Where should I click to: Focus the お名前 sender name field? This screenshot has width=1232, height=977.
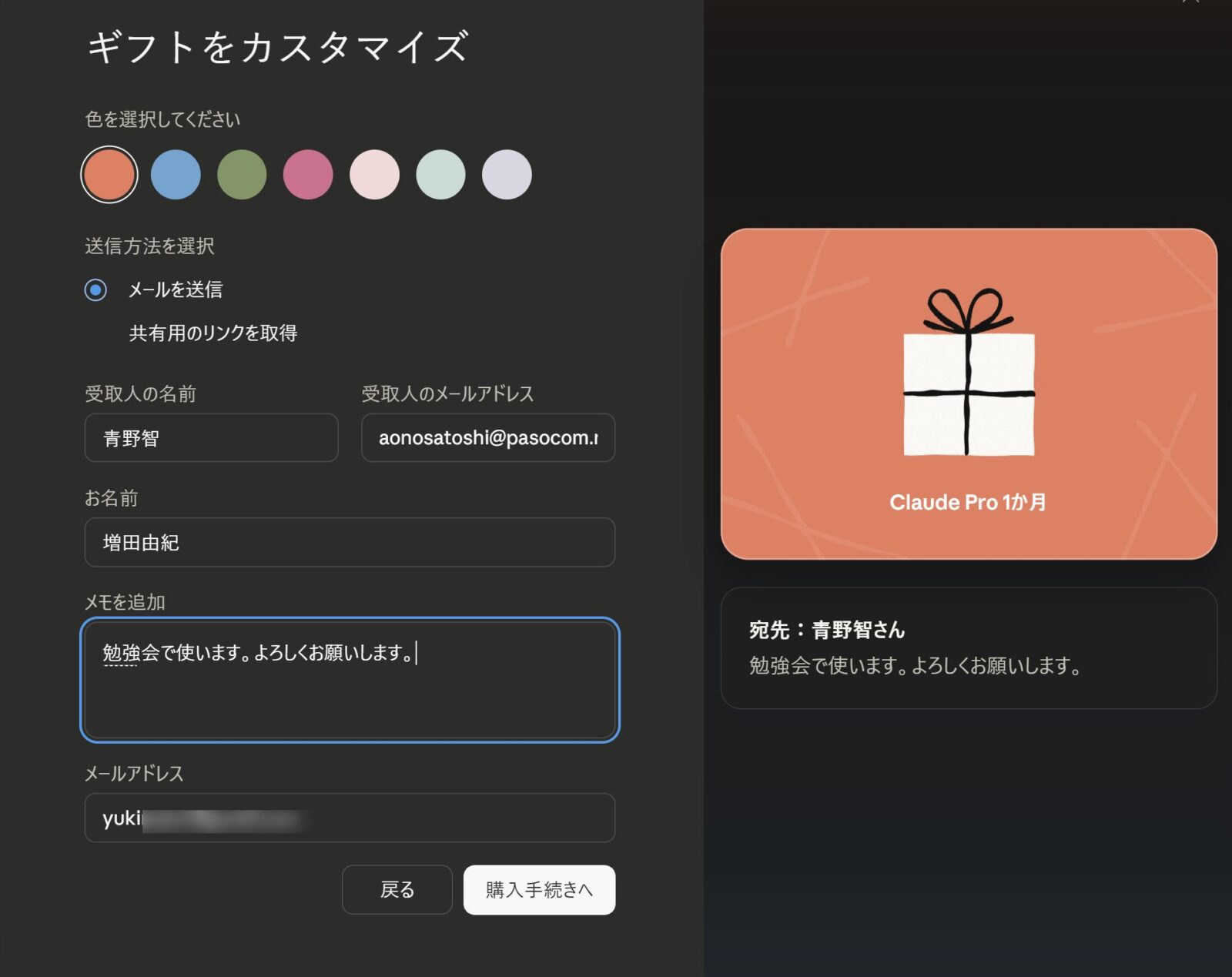tap(350, 542)
